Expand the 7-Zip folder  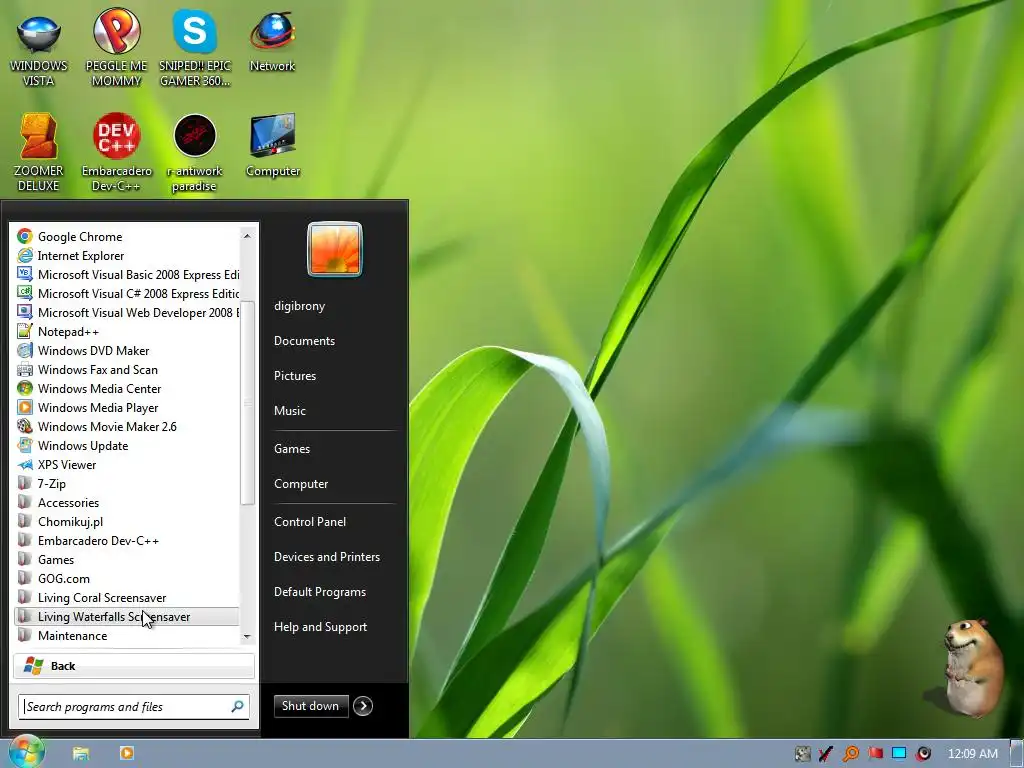coord(127,483)
